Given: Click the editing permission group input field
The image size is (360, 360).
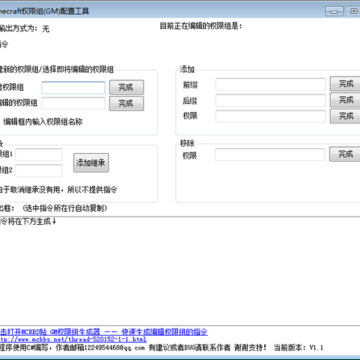Looking at the screenshot, I should [x=73, y=103].
